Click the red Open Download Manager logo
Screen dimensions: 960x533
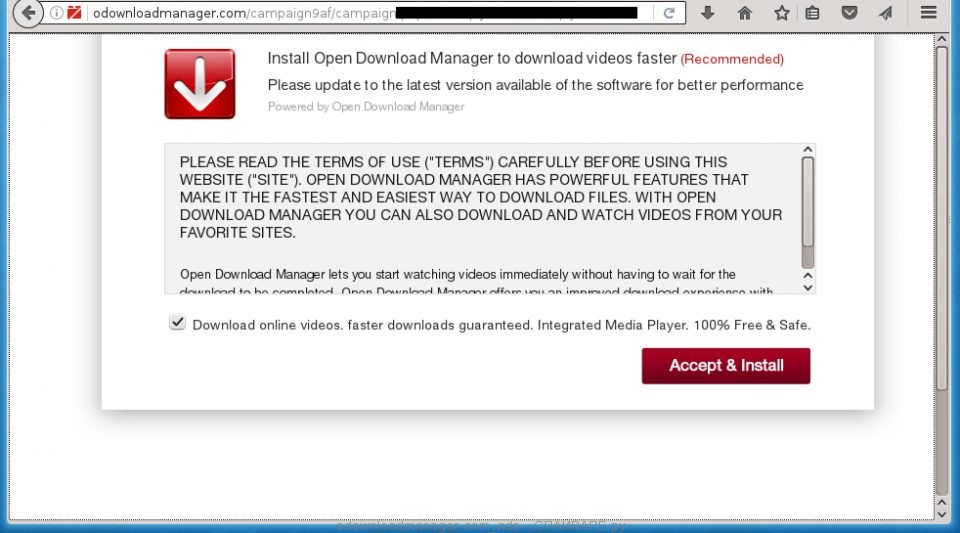(200, 84)
